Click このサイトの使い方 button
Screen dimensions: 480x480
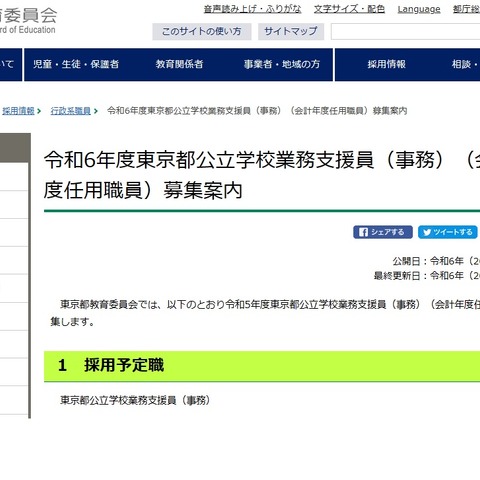[x=202, y=32]
